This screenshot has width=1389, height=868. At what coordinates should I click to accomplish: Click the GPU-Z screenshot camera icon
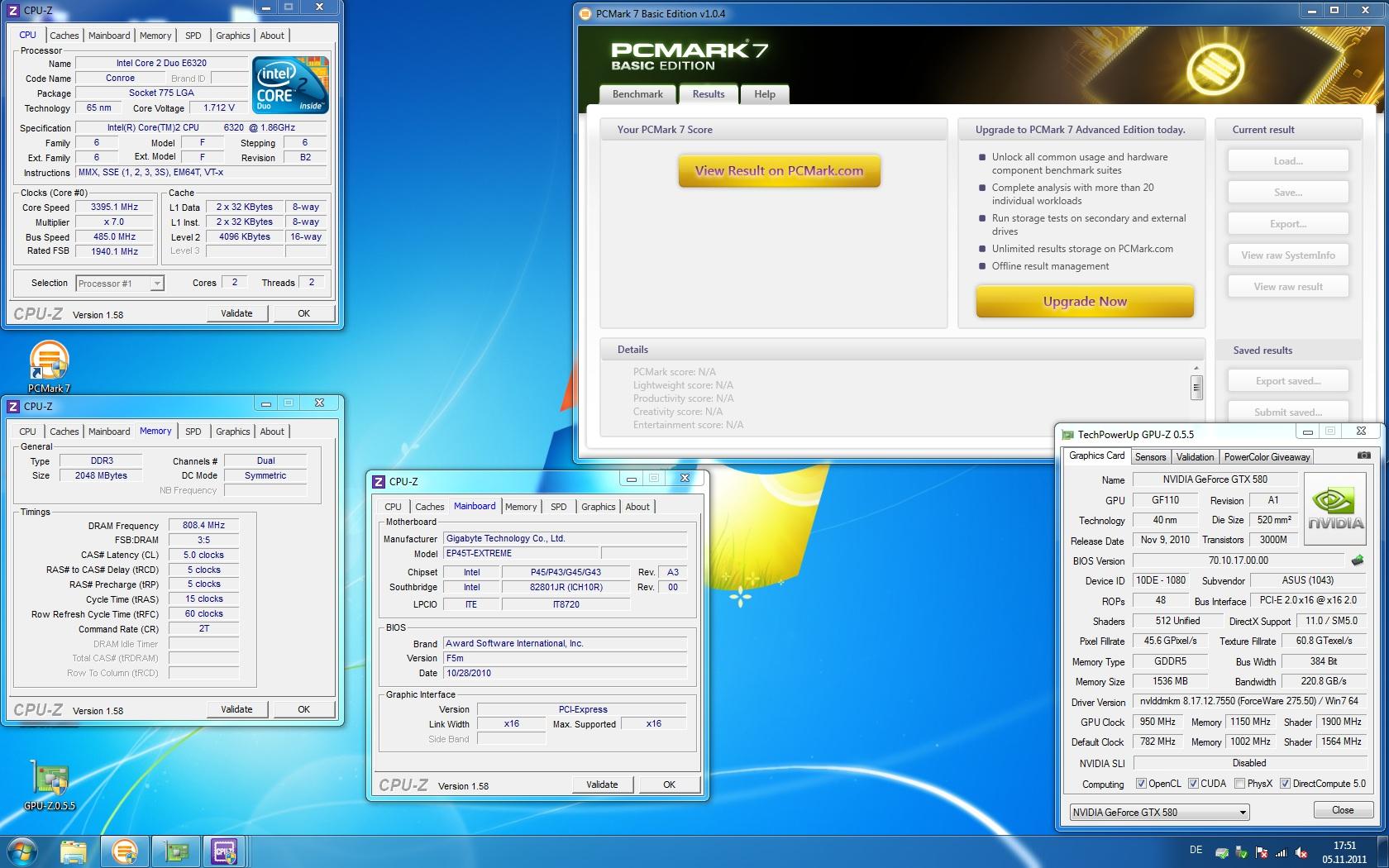(1363, 455)
